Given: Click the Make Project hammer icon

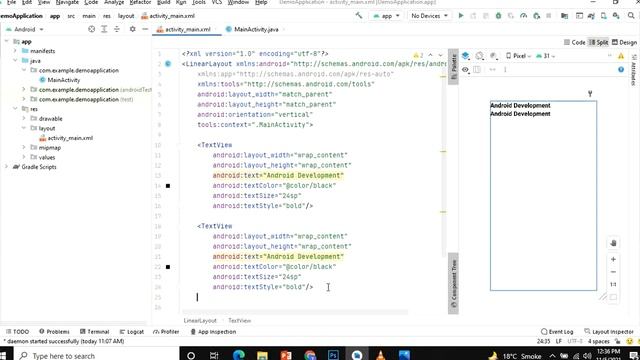Looking at the screenshot, I should coord(359,16).
